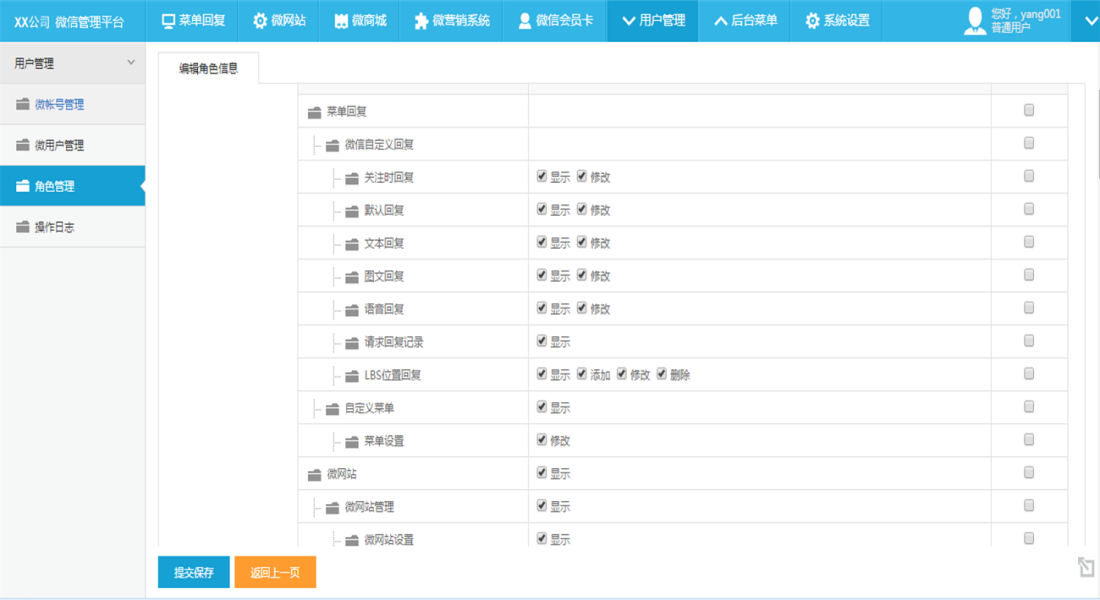The width and height of the screenshot is (1100, 600).
Task: Uncheck 显示 for 请求回复记录
Action: pos(542,341)
